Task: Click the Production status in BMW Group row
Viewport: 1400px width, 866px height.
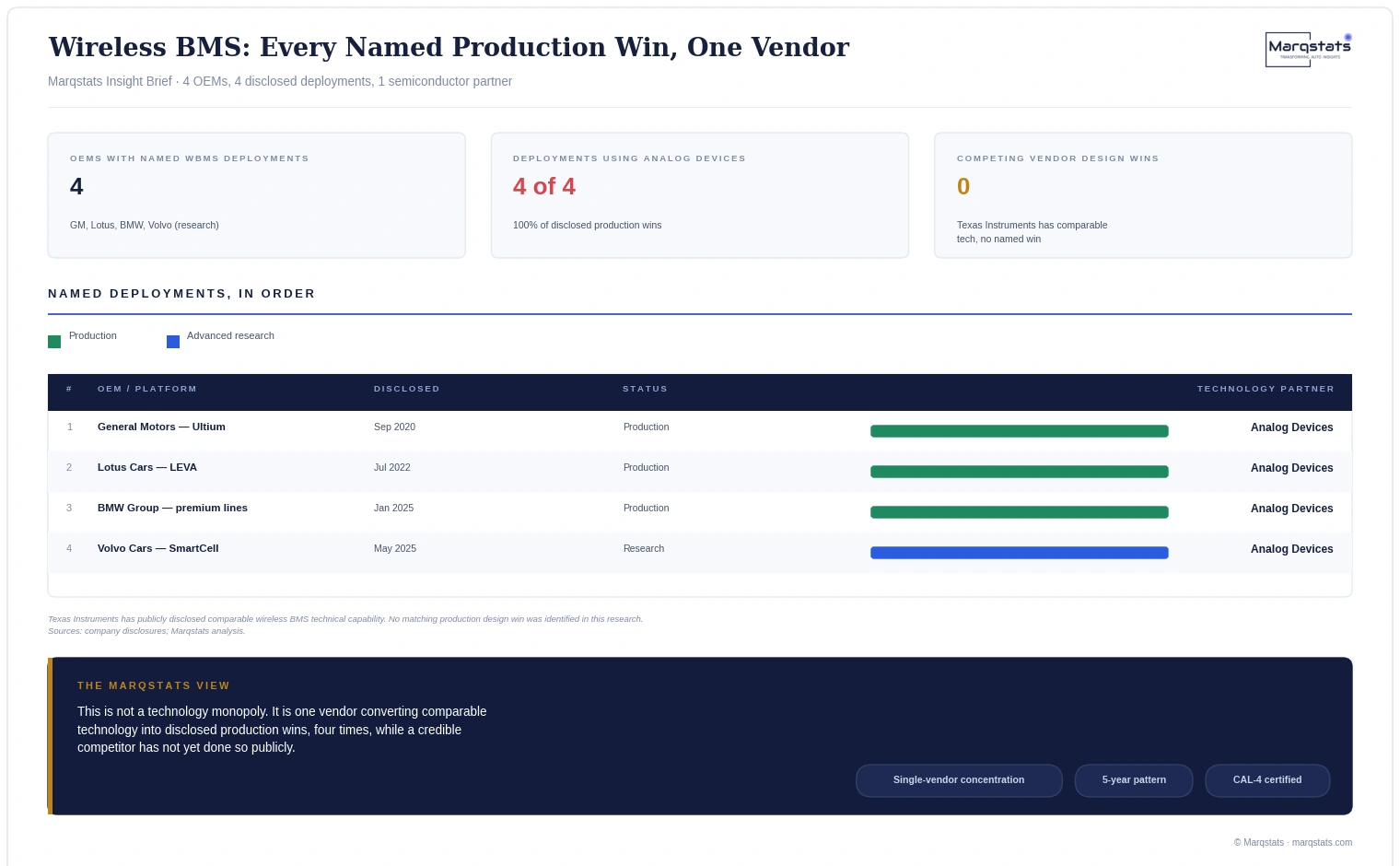Action: pyautogui.click(x=647, y=508)
